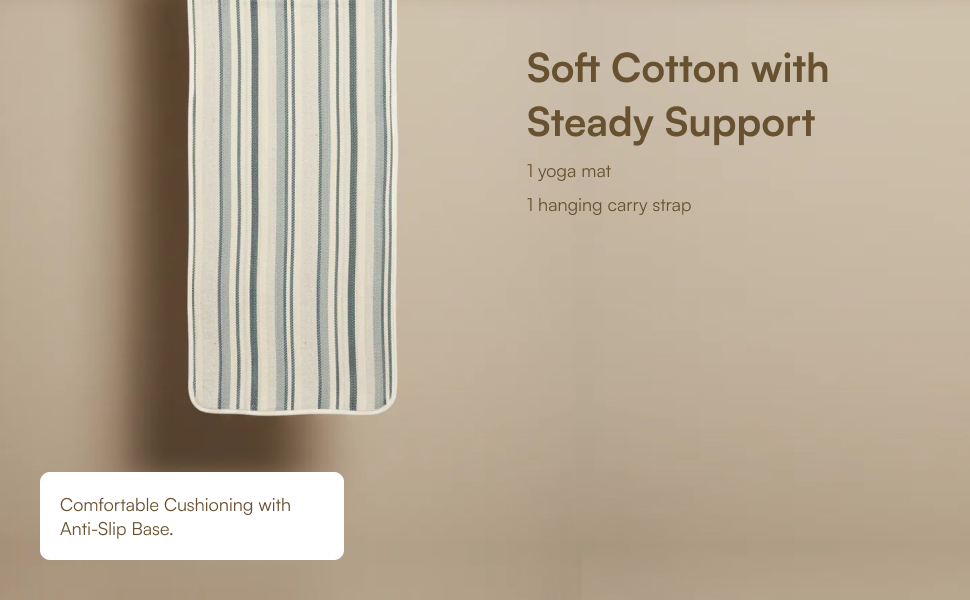Click the '1 hanging carry strap' item

click(x=609, y=205)
